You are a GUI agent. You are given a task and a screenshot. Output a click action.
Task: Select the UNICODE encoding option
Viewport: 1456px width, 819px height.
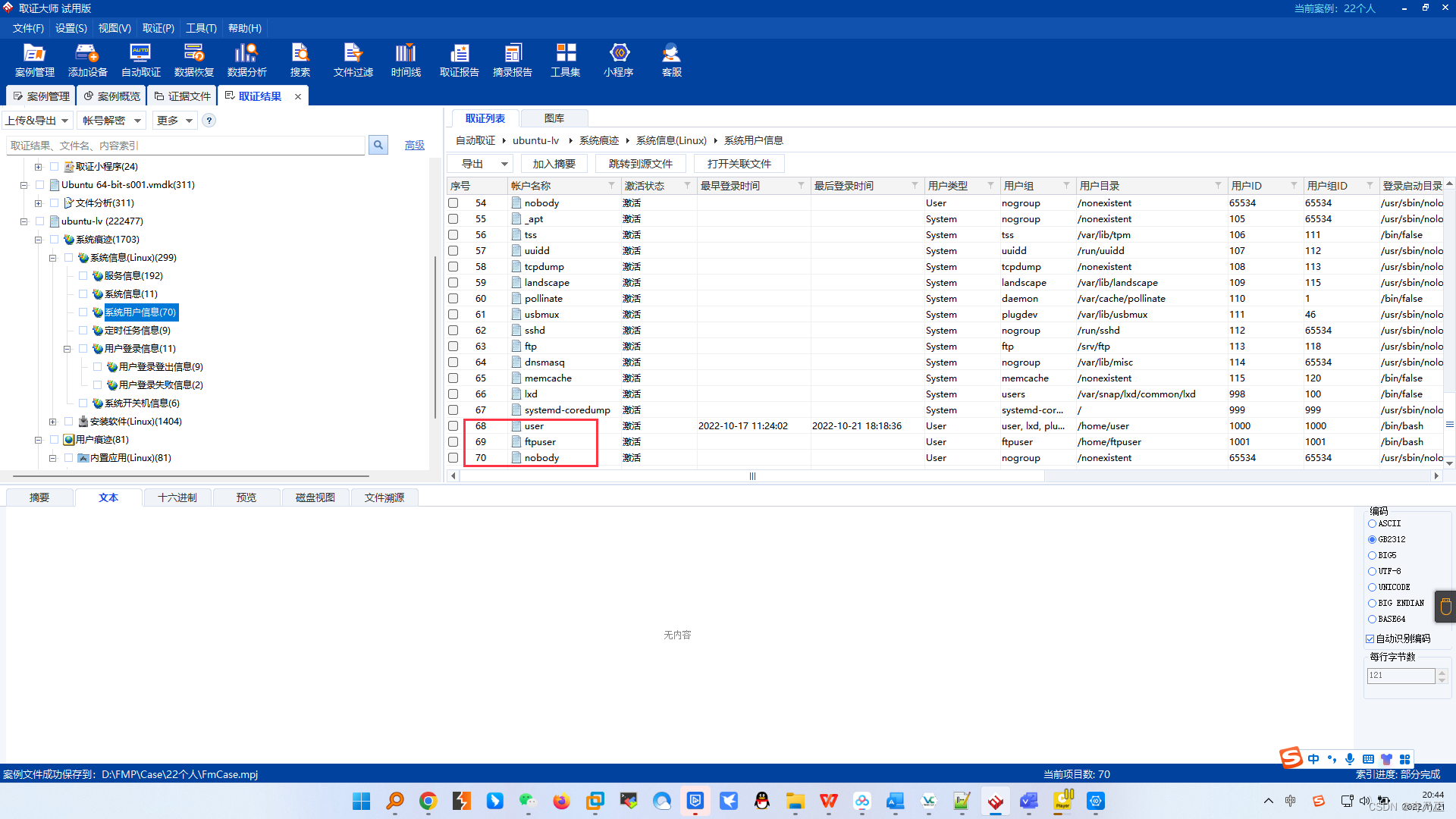pos(1372,588)
